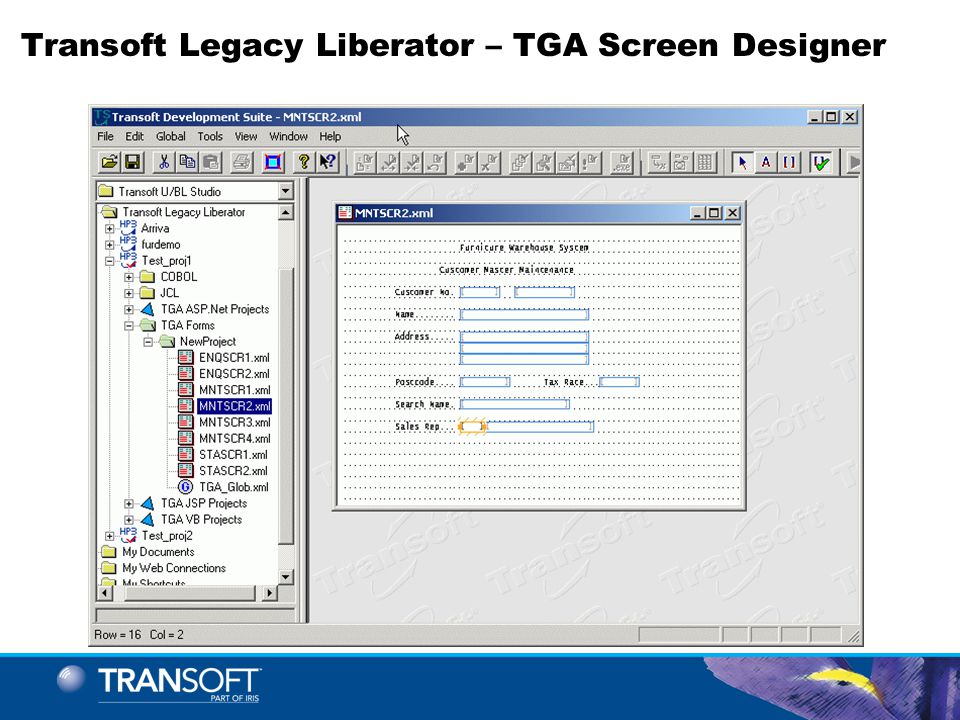Select the arrow pointer tool
960x720 pixels.
[x=743, y=163]
